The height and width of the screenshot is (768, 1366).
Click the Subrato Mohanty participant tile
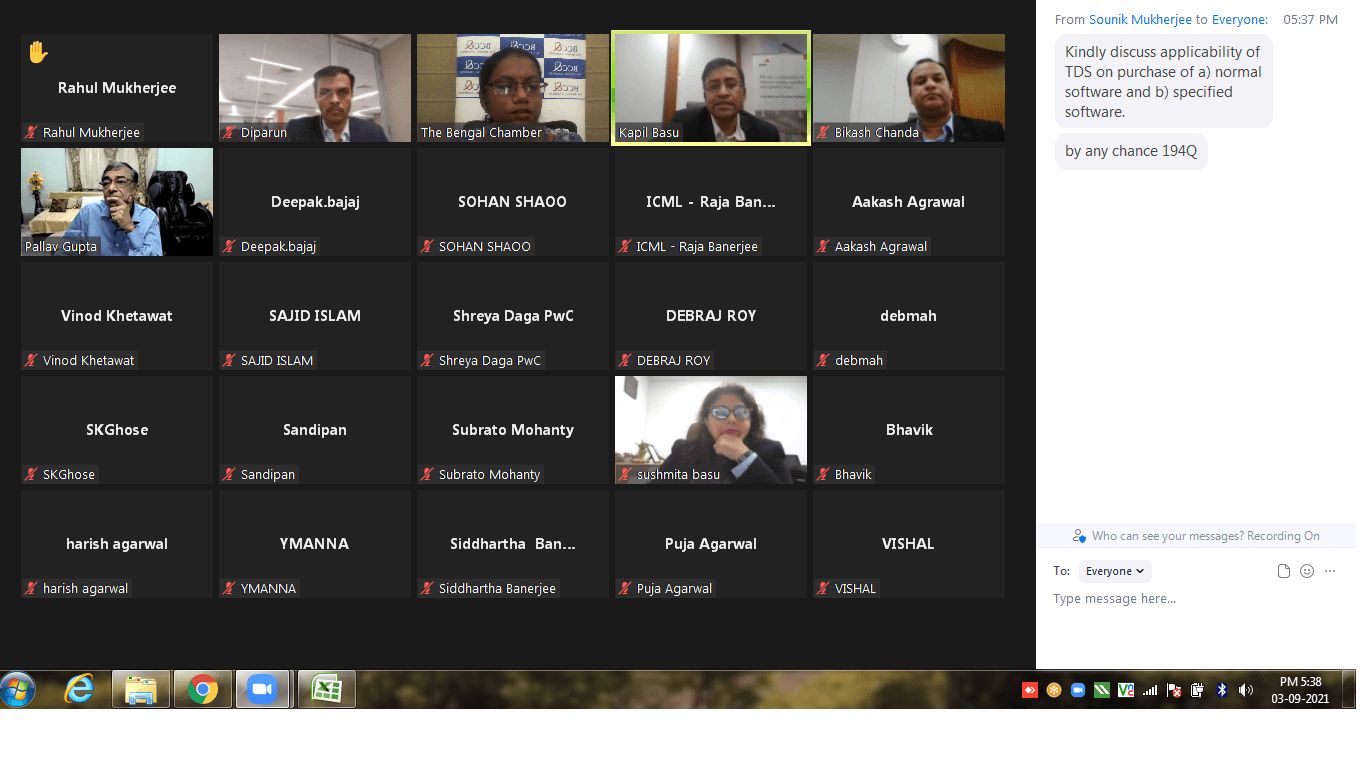(x=513, y=430)
